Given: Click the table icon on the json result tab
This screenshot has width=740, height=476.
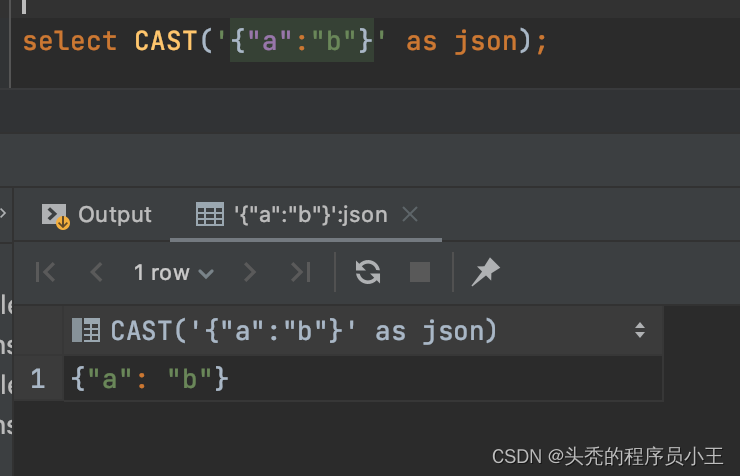Looking at the screenshot, I should click(x=209, y=215).
